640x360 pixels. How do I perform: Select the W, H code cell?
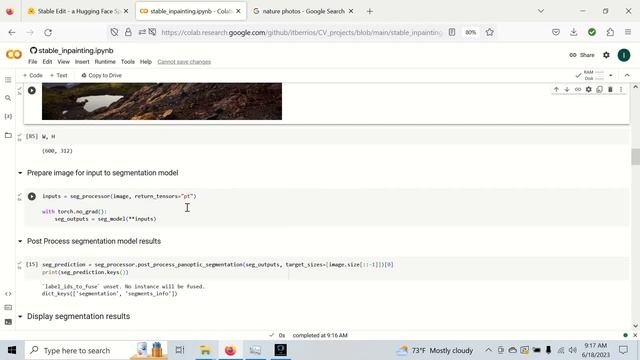(327, 136)
